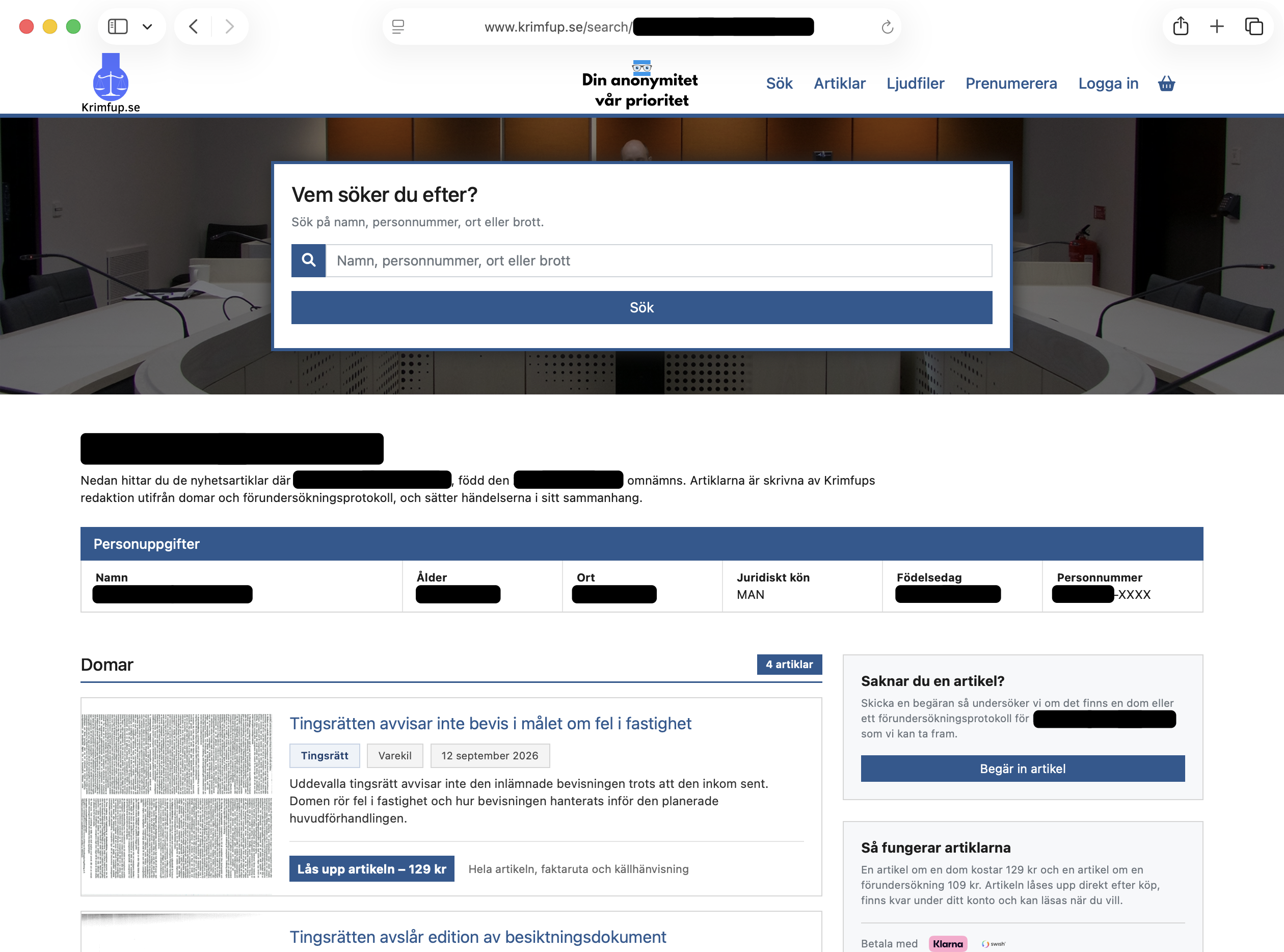Open the Ljudfiler menu item
Image resolution: width=1284 pixels, height=952 pixels.
(915, 84)
